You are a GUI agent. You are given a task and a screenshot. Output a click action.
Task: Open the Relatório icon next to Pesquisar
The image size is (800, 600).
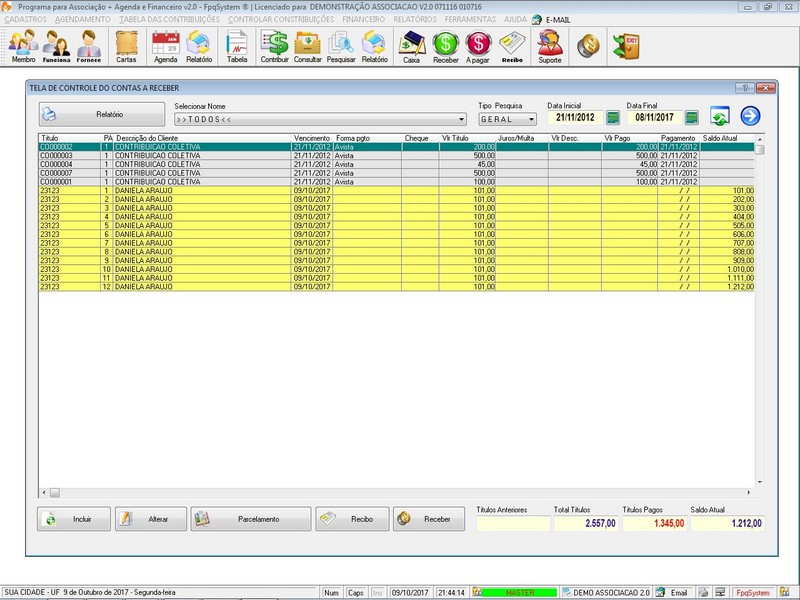click(374, 46)
